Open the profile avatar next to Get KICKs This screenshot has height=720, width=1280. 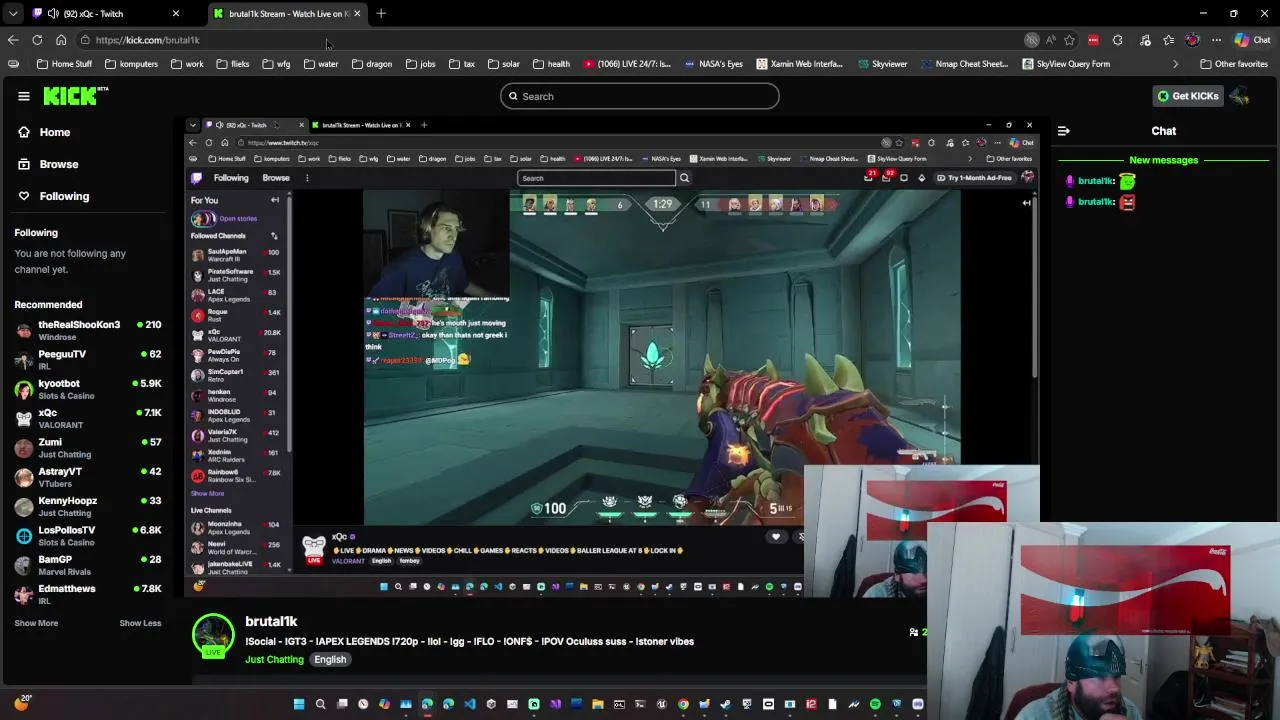coord(1239,96)
